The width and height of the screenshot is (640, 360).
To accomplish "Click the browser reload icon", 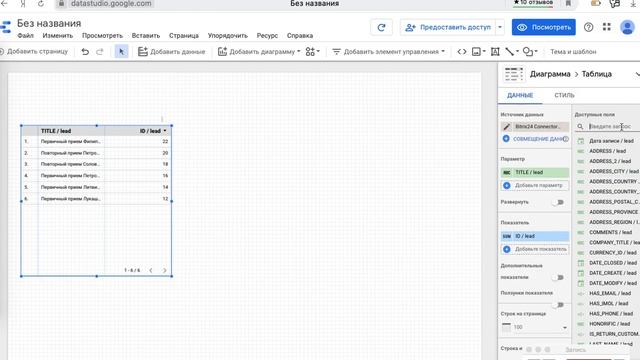I will [40, 4].
